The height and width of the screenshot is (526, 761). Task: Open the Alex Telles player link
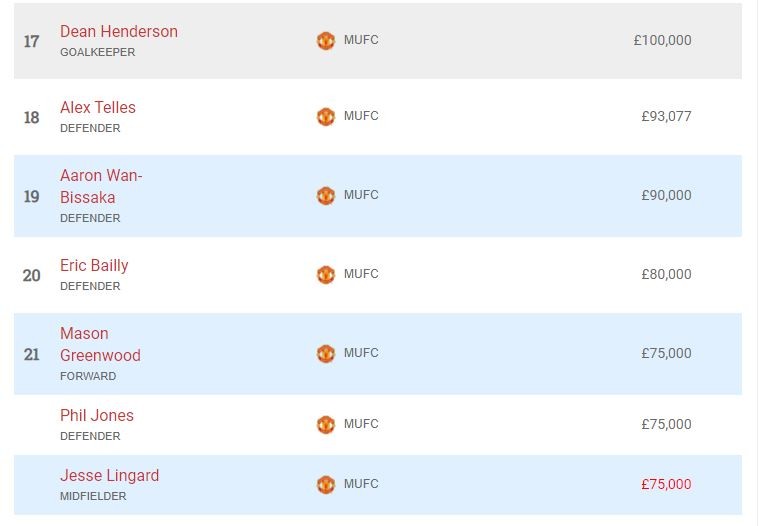pos(97,108)
